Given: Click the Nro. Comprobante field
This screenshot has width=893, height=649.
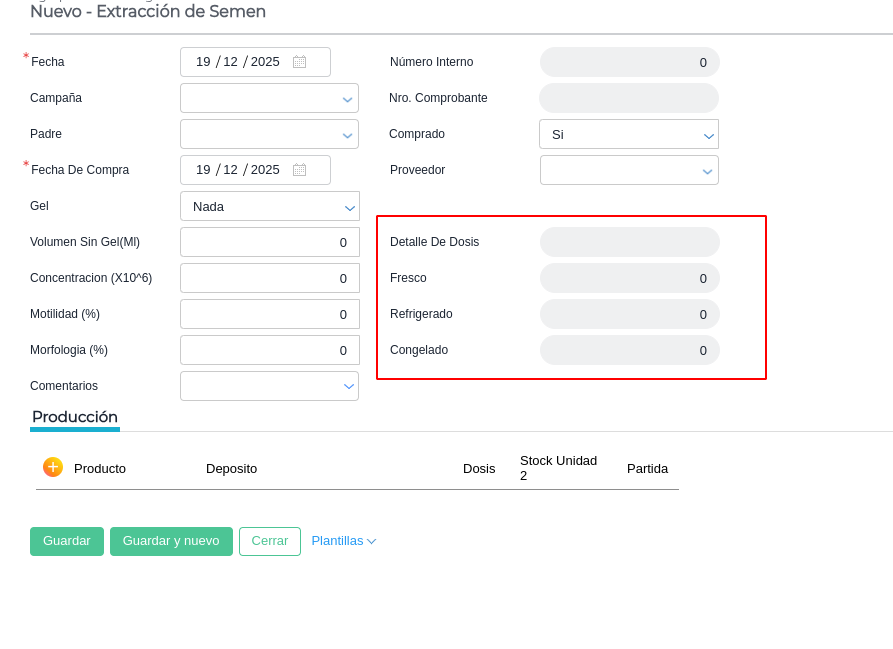Looking at the screenshot, I should pyautogui.click(x=628, y=98).
